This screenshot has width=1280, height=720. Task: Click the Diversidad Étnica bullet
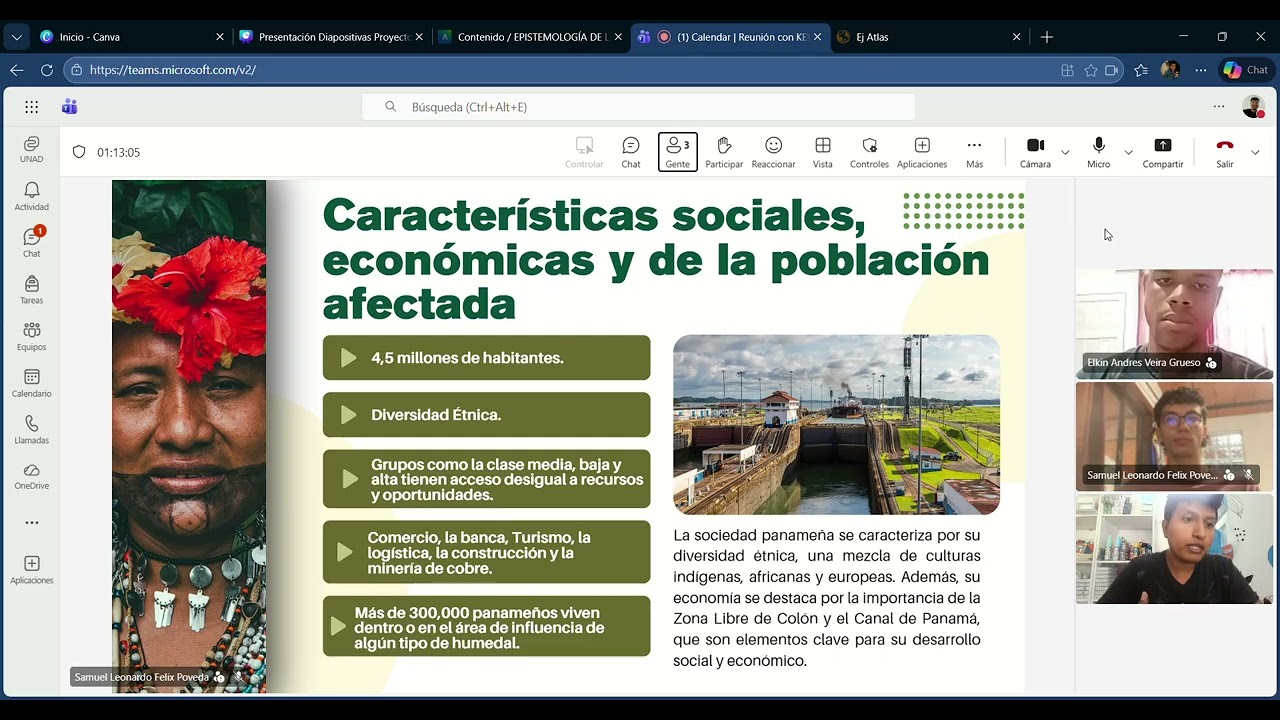(486, 415)
